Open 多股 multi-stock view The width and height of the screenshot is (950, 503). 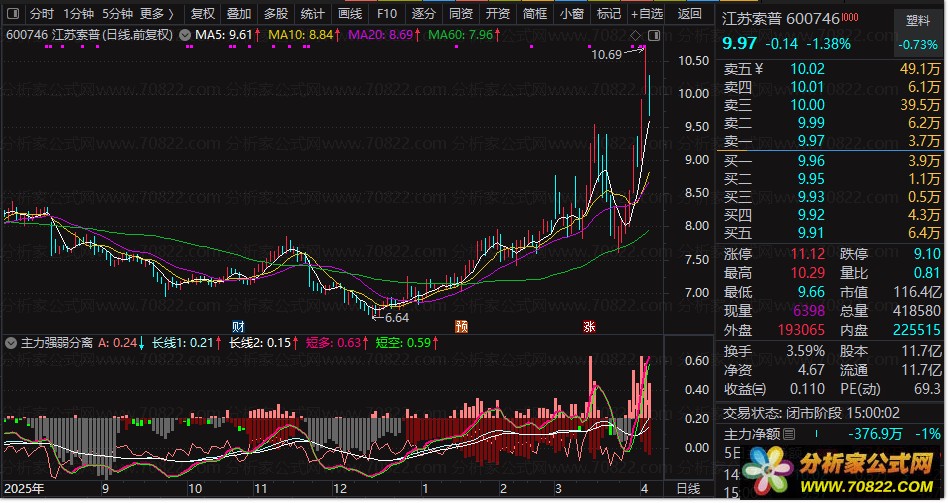coord(276,13)
